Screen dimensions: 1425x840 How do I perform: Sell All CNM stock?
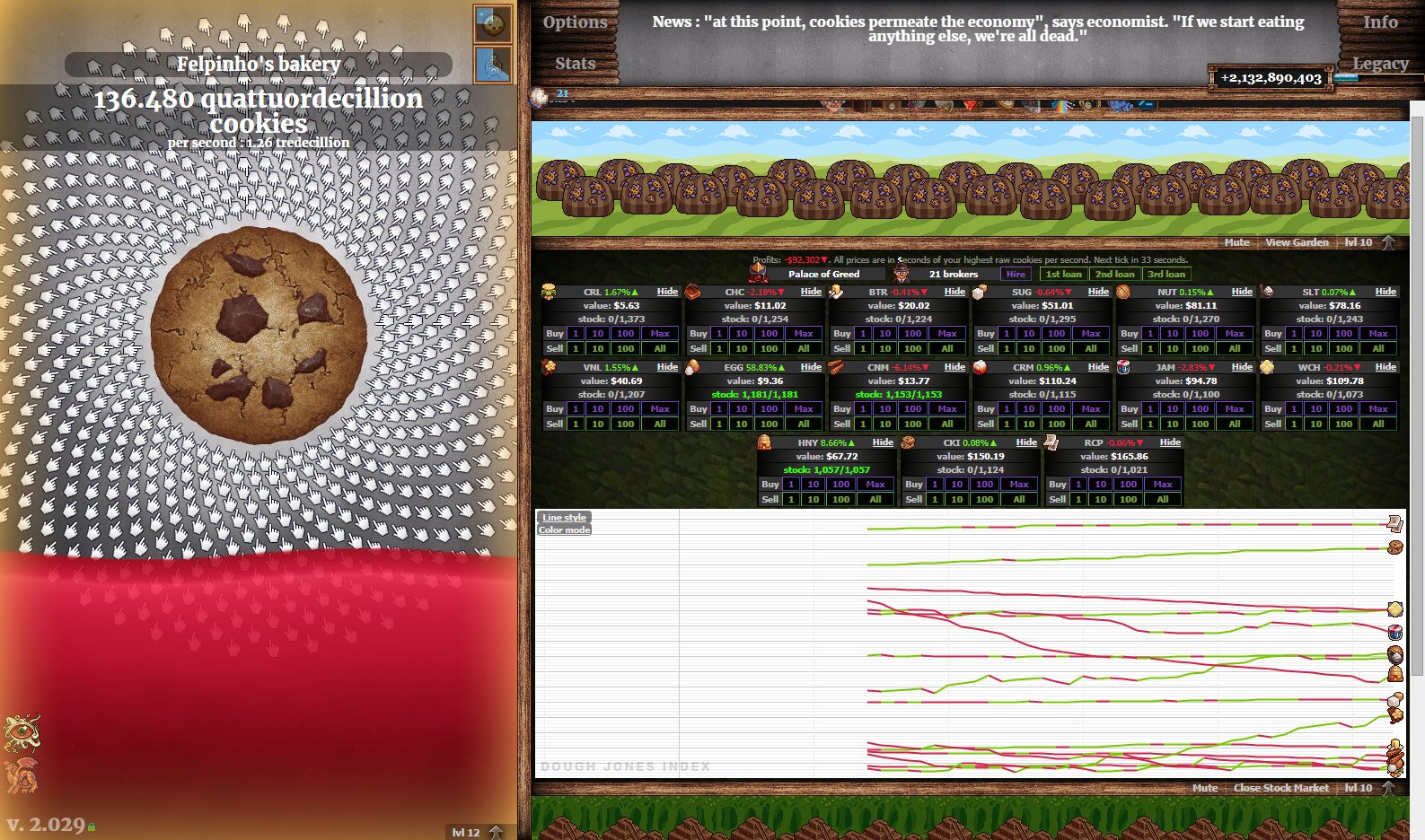pyautogui.click(x=947, y=424)
